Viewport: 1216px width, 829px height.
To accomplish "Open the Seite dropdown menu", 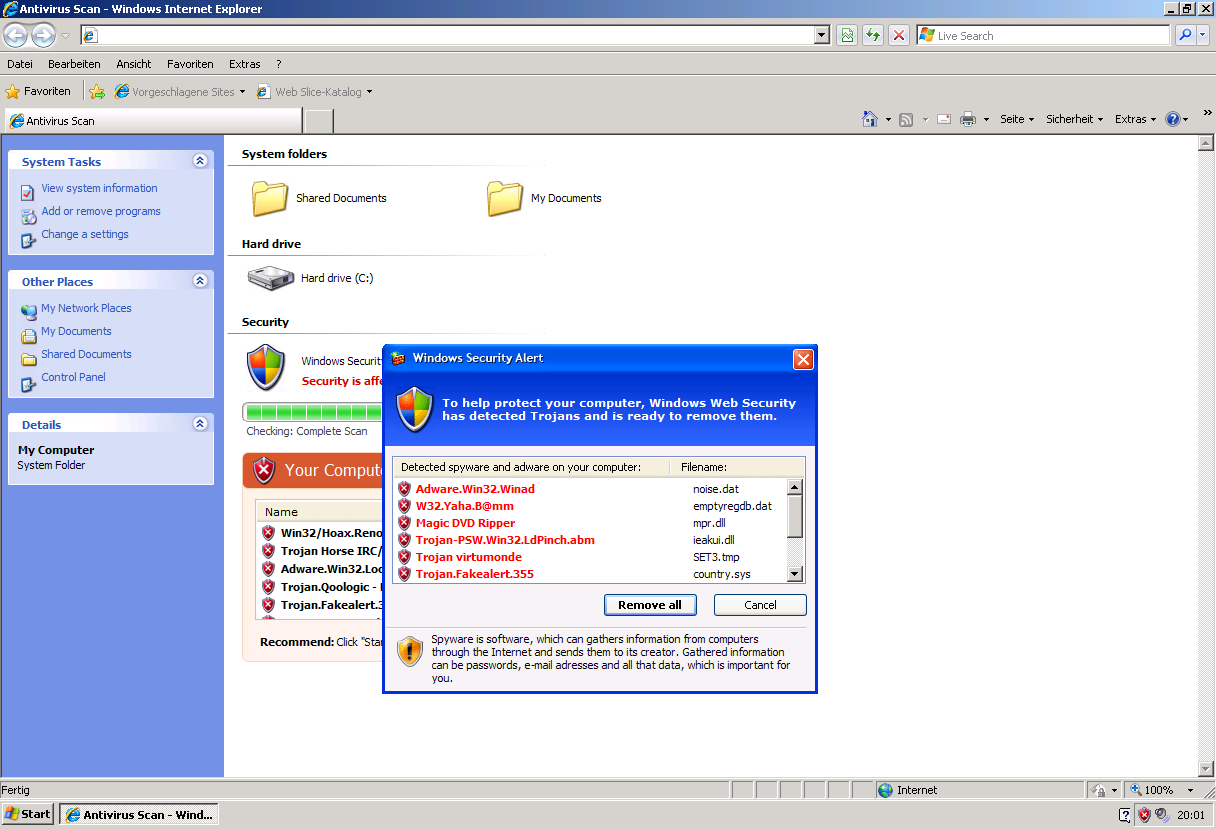I will (1017, 119).
